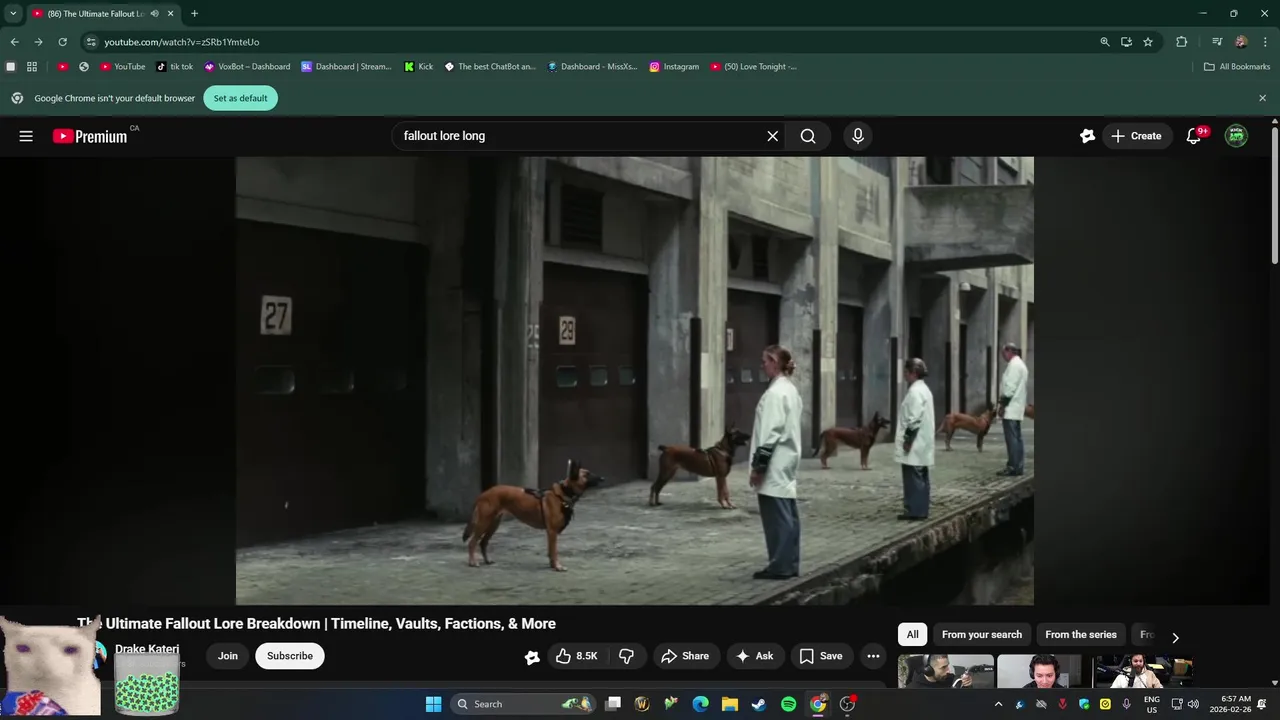The width and height of the screenshot is (1280, 720).
Task: Open the tab search dropdown arrow
Action: point(13,14)
